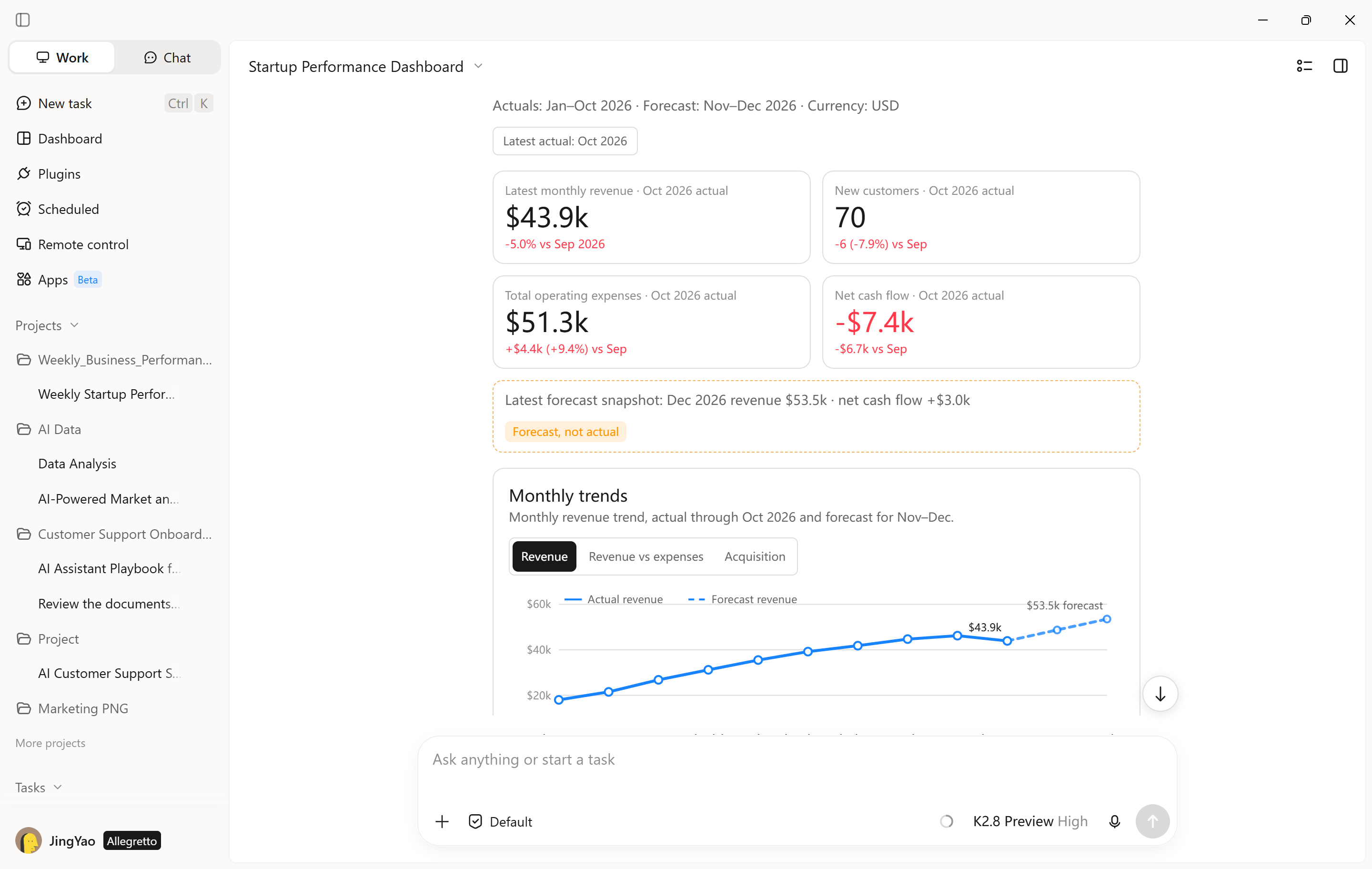Image resolution: width=1372 pixels, height=869 pixels.
Task: Click the microphone voice input icon
Action: point(1114,821)
